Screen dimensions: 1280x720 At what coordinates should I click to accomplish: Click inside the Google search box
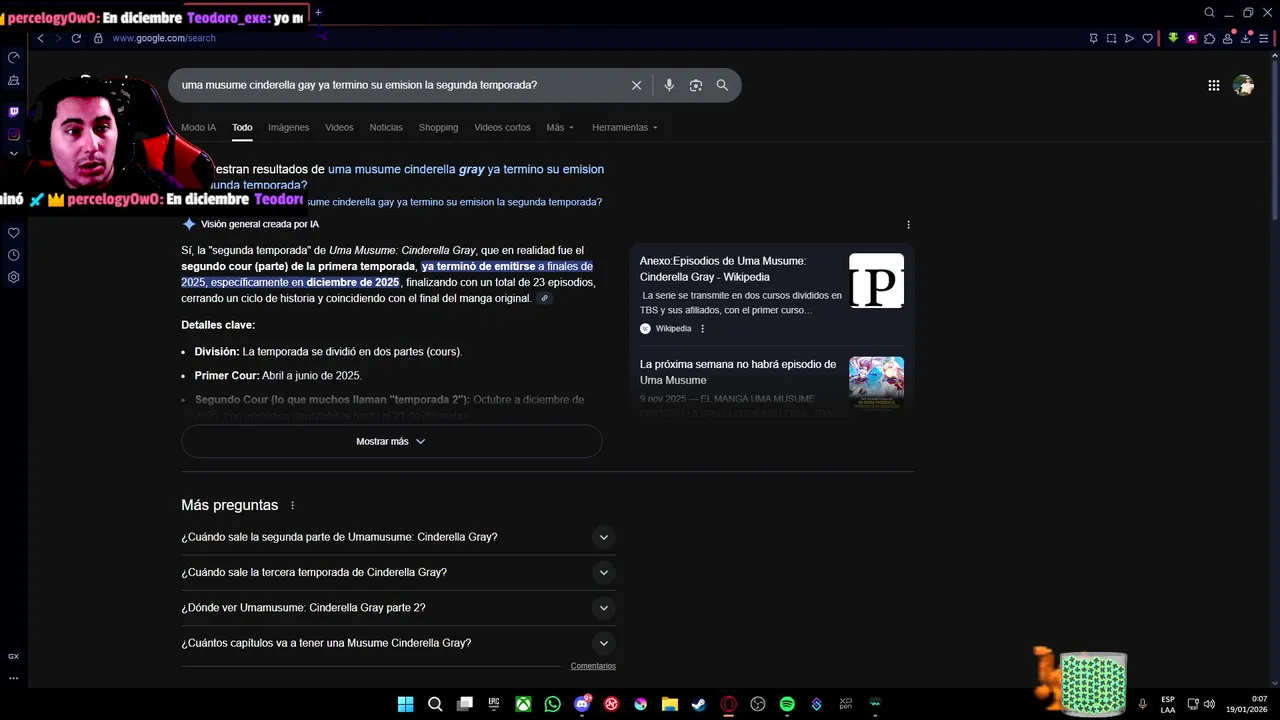(x=400, y=85)
